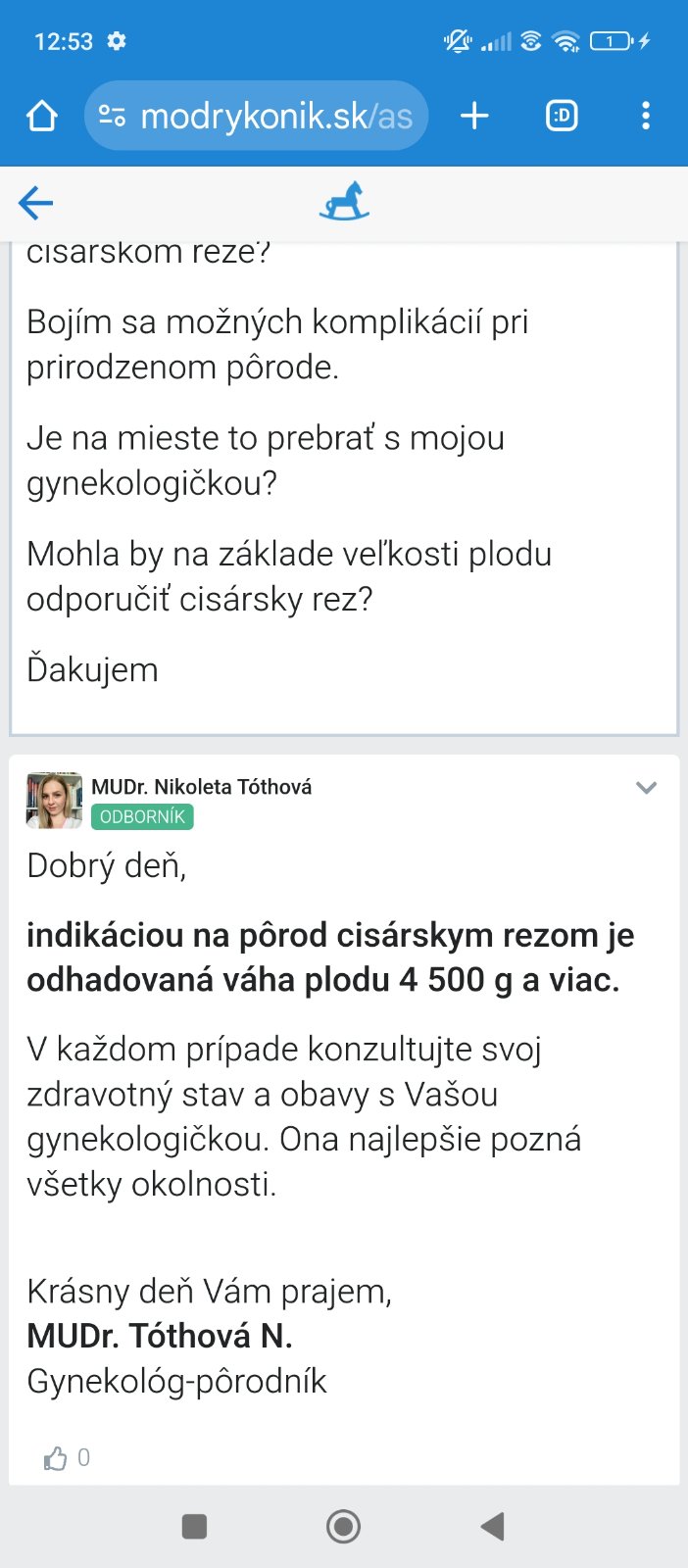Tap the like count number zero
Screen dimensions: 688x1568
tap(84, 1458)
